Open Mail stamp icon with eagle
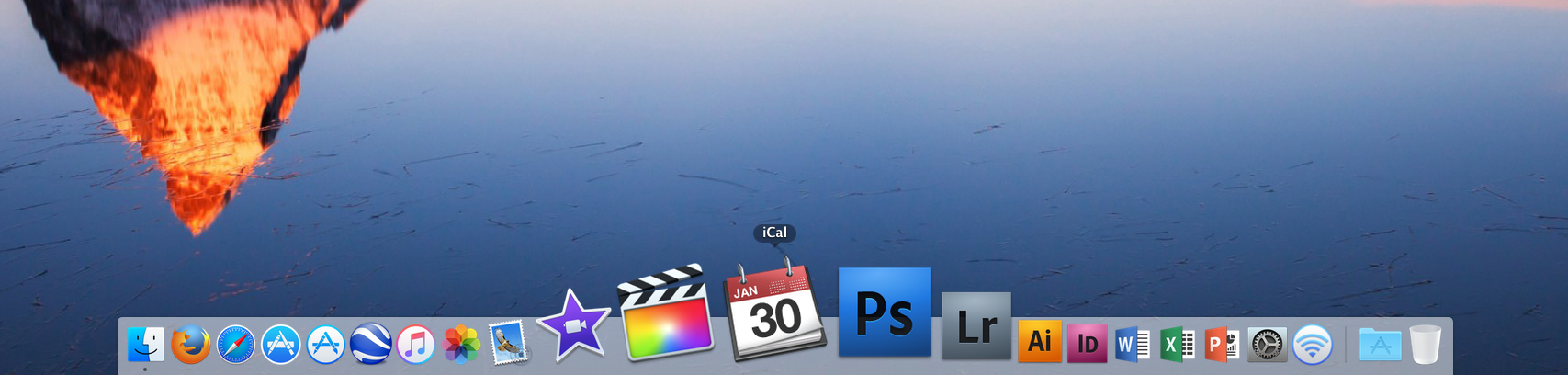 tap(509, 343)
